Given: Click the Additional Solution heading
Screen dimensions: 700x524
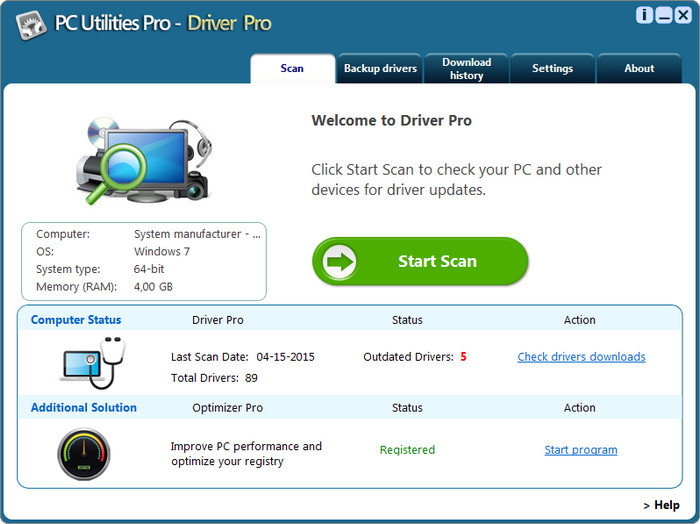Looking at the screenshot, I should click(x=84, y=408).
